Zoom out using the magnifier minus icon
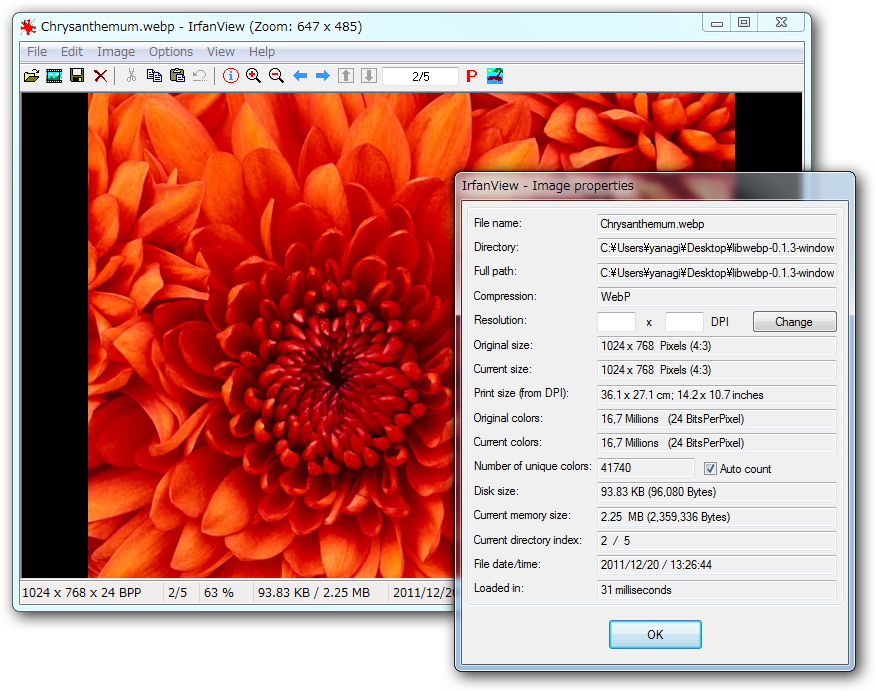This screenshot has height=692, width=876. coord(275,75)
